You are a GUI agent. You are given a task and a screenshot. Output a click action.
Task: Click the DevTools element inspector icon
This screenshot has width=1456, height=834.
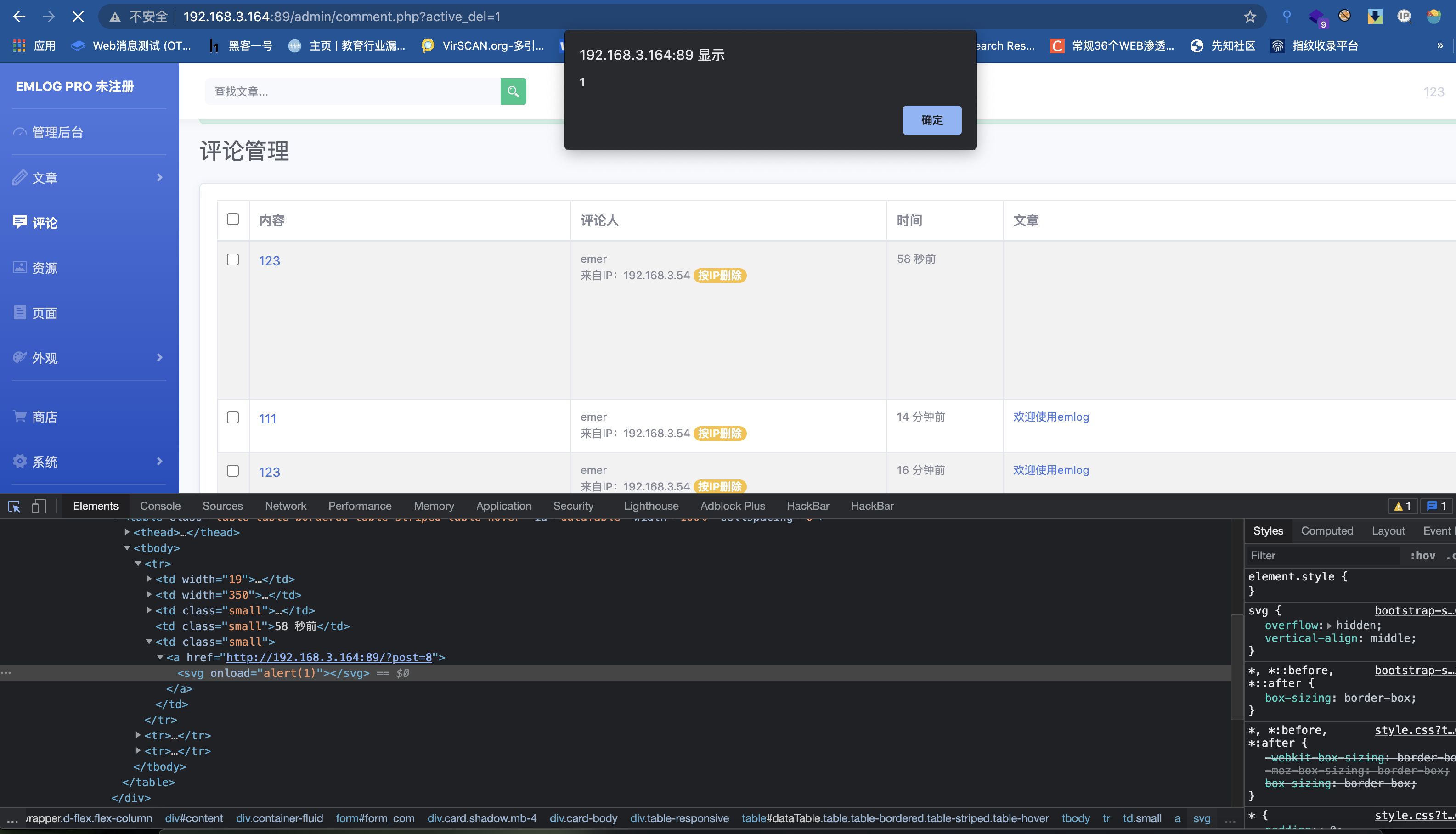14,506
